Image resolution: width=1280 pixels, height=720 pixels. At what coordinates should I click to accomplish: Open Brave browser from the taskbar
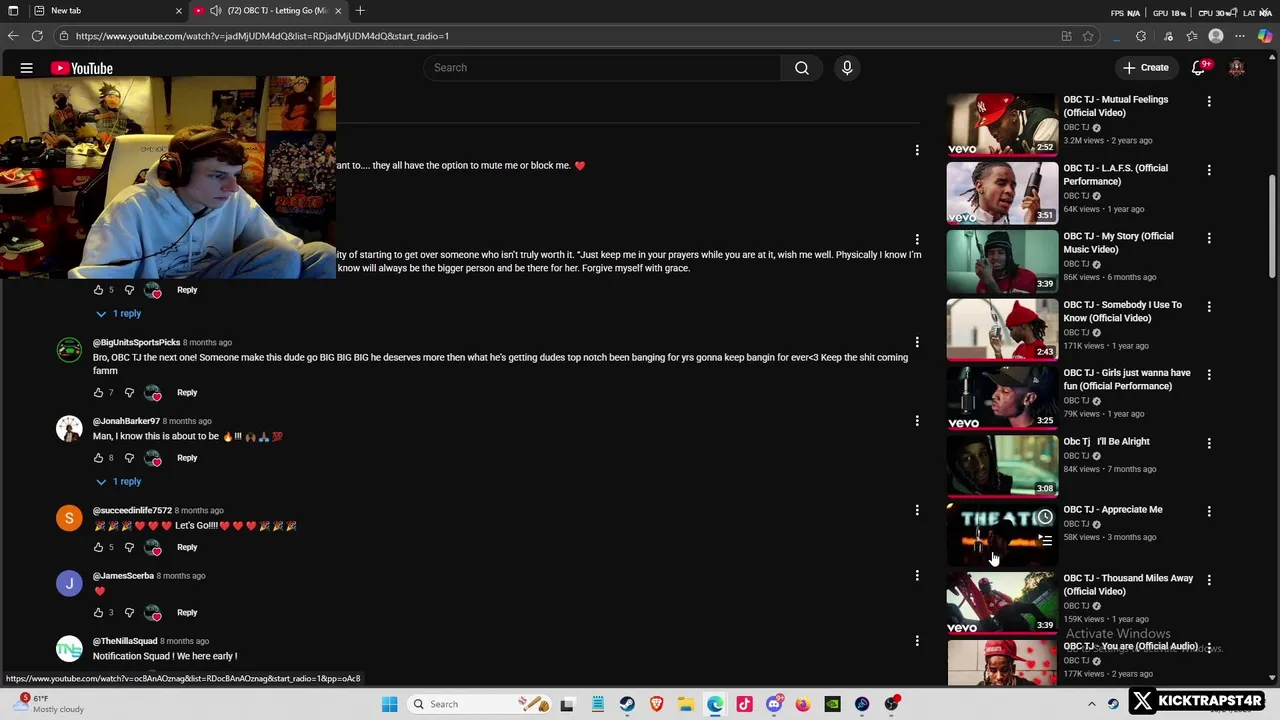(x=656, y=704)
